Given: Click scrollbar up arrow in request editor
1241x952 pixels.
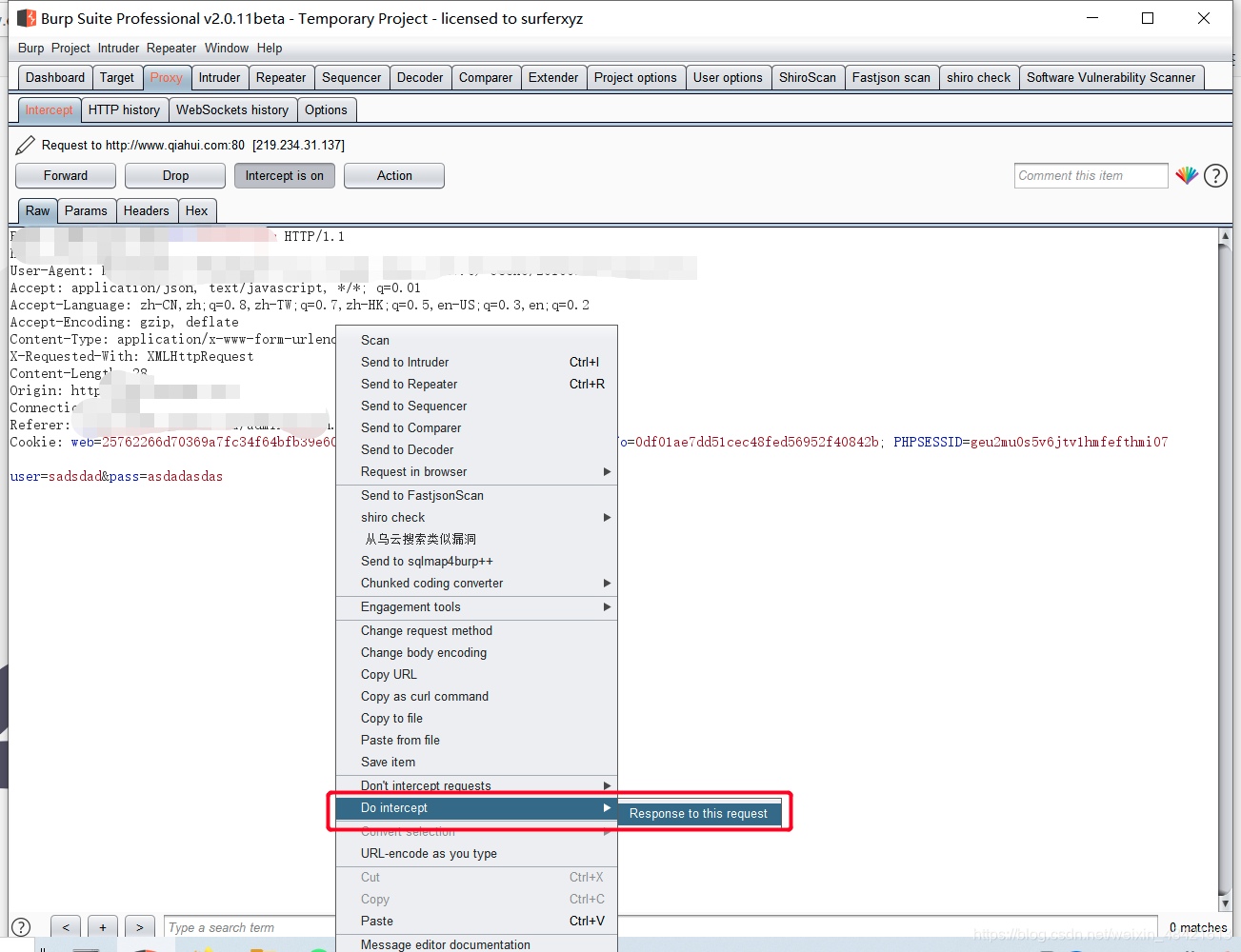Looking at the screenshot, I should 1225,235.
